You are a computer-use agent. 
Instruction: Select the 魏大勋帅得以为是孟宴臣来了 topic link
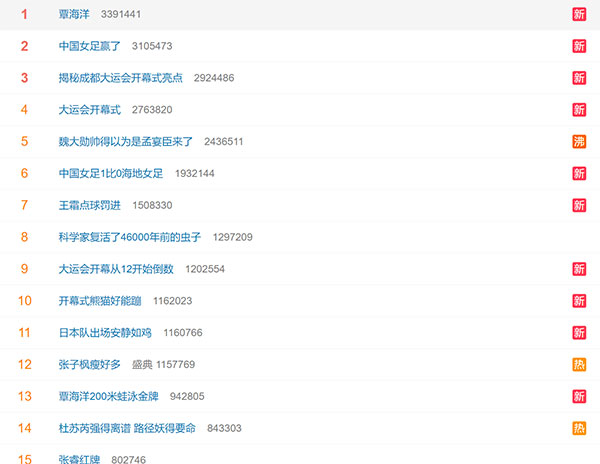pos(126,142)
